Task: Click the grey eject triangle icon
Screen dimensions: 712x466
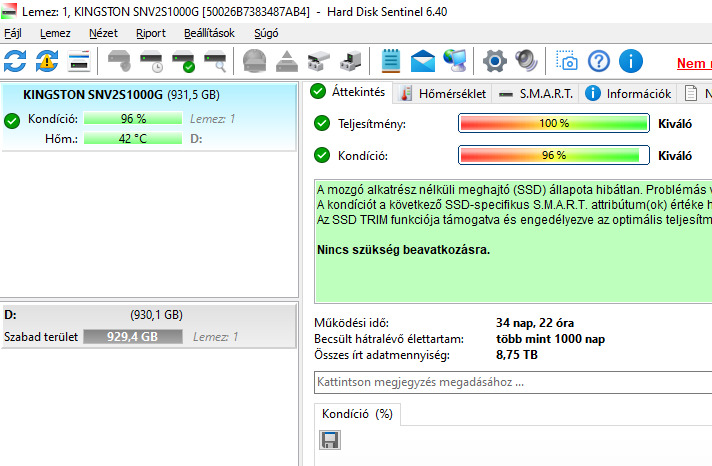Action: [287, 61]
